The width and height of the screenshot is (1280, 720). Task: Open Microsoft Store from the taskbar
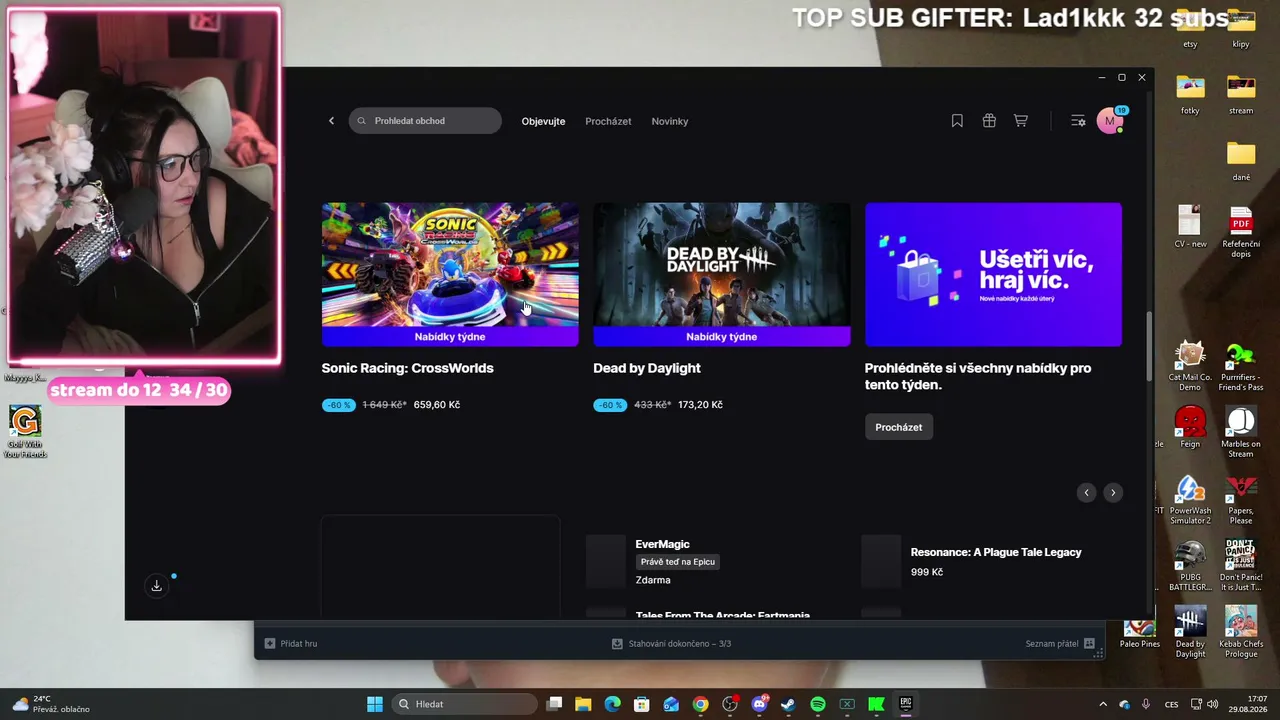click(x=642, y=704)
